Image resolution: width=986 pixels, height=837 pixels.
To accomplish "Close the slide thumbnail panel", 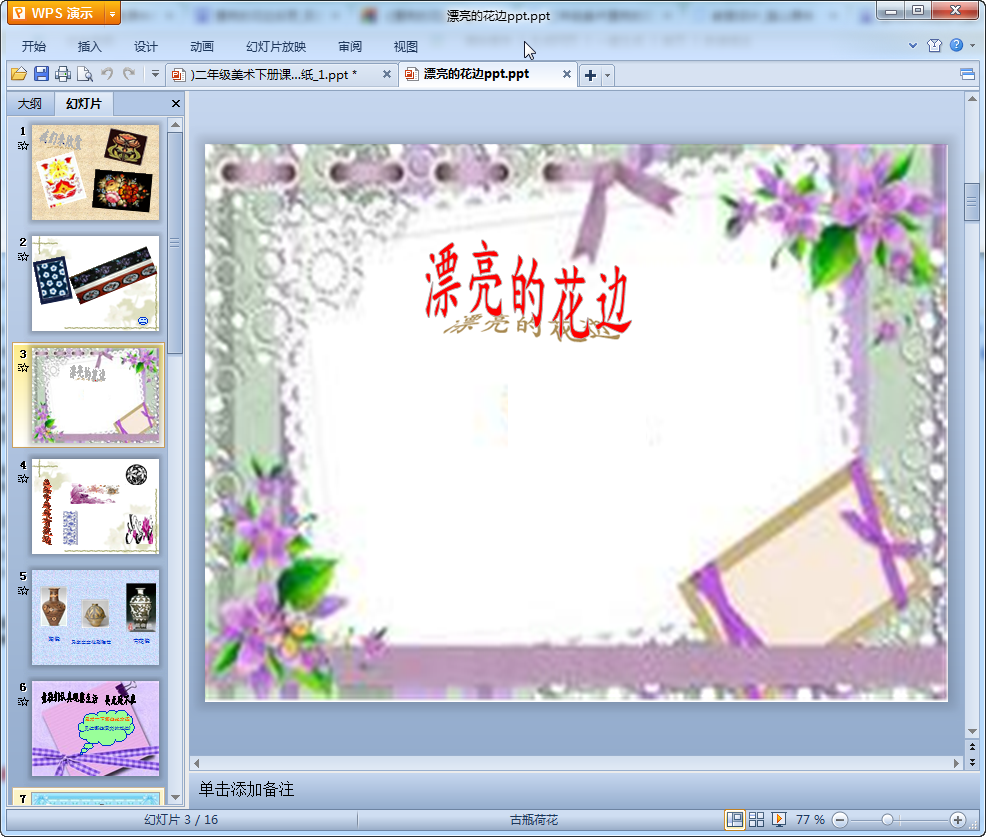I will tap(176, 104).
